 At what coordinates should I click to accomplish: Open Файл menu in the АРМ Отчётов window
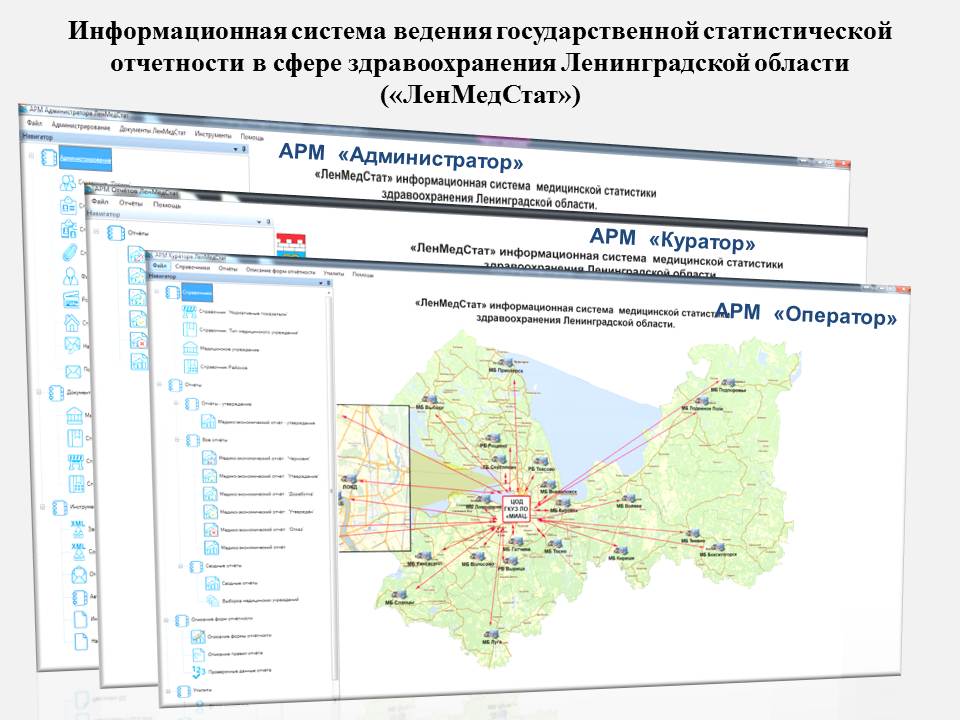coord(100,201)
